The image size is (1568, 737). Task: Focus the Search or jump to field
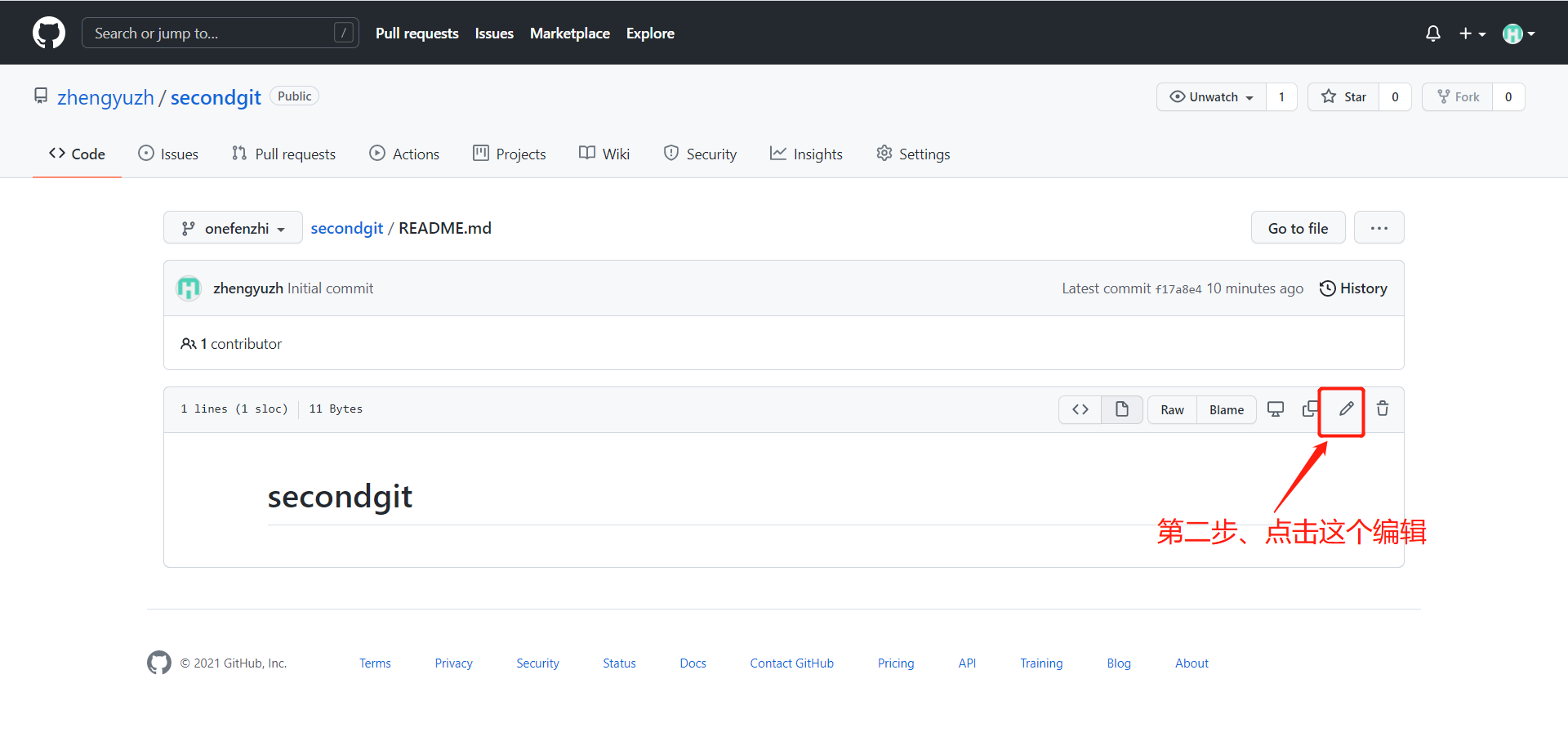click(220, 33)
